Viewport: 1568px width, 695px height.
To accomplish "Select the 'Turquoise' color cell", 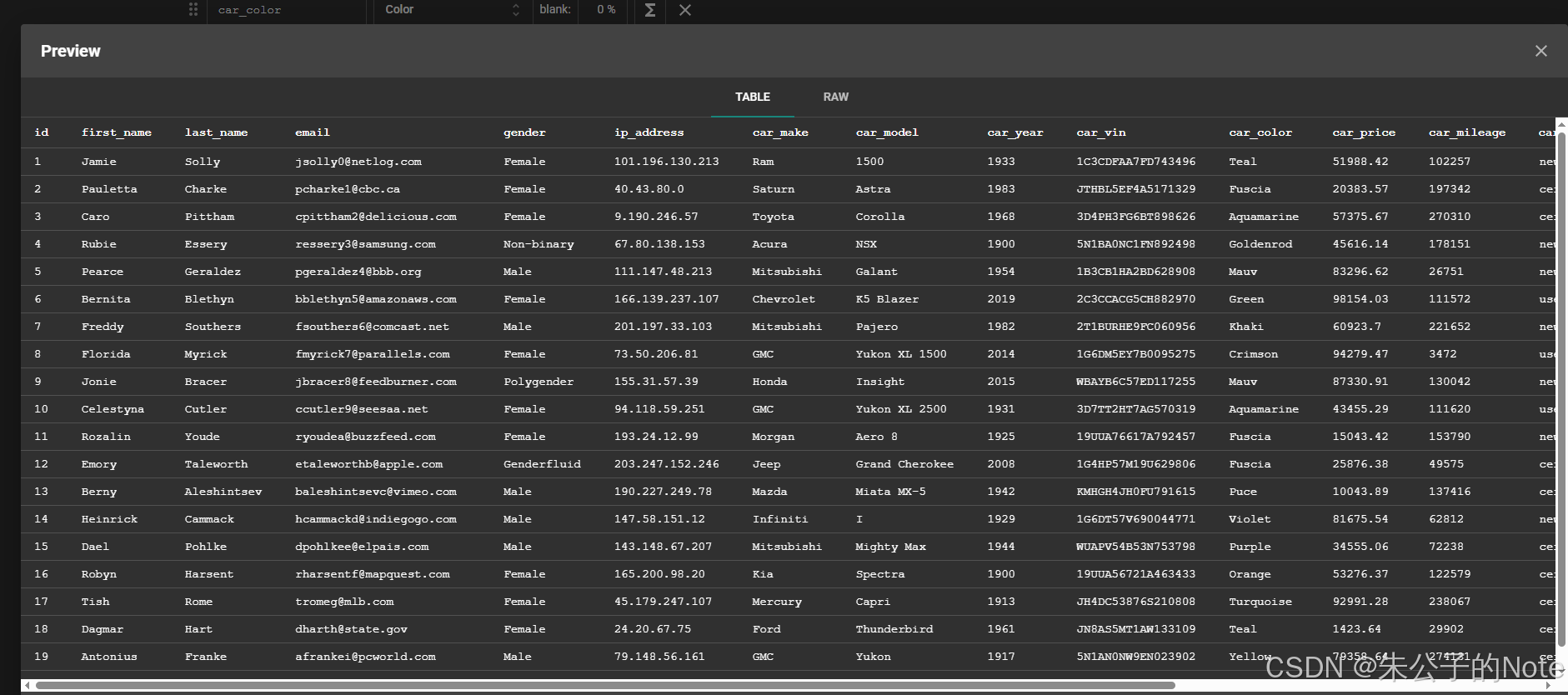I will pyautogui.click(x=1260, y=602).
